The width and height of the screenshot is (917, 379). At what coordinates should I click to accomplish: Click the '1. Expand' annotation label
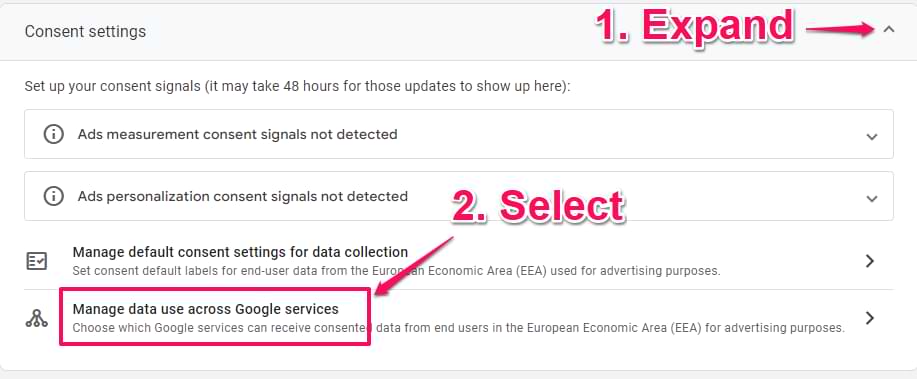[694, 27]
